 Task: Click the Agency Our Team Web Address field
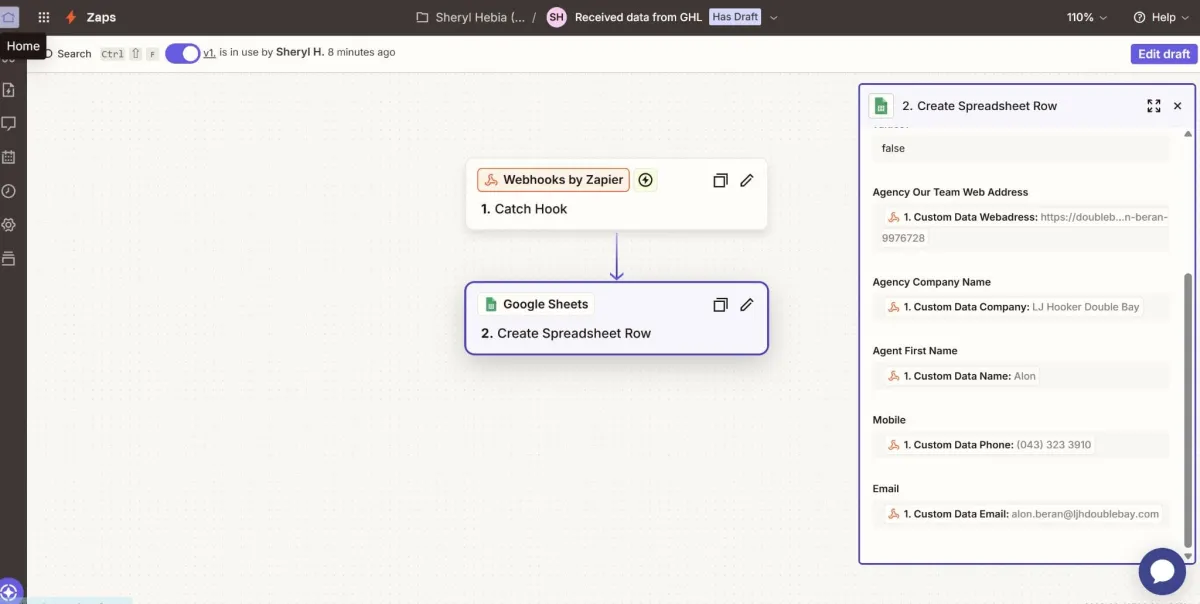[x=1020, y=228]
